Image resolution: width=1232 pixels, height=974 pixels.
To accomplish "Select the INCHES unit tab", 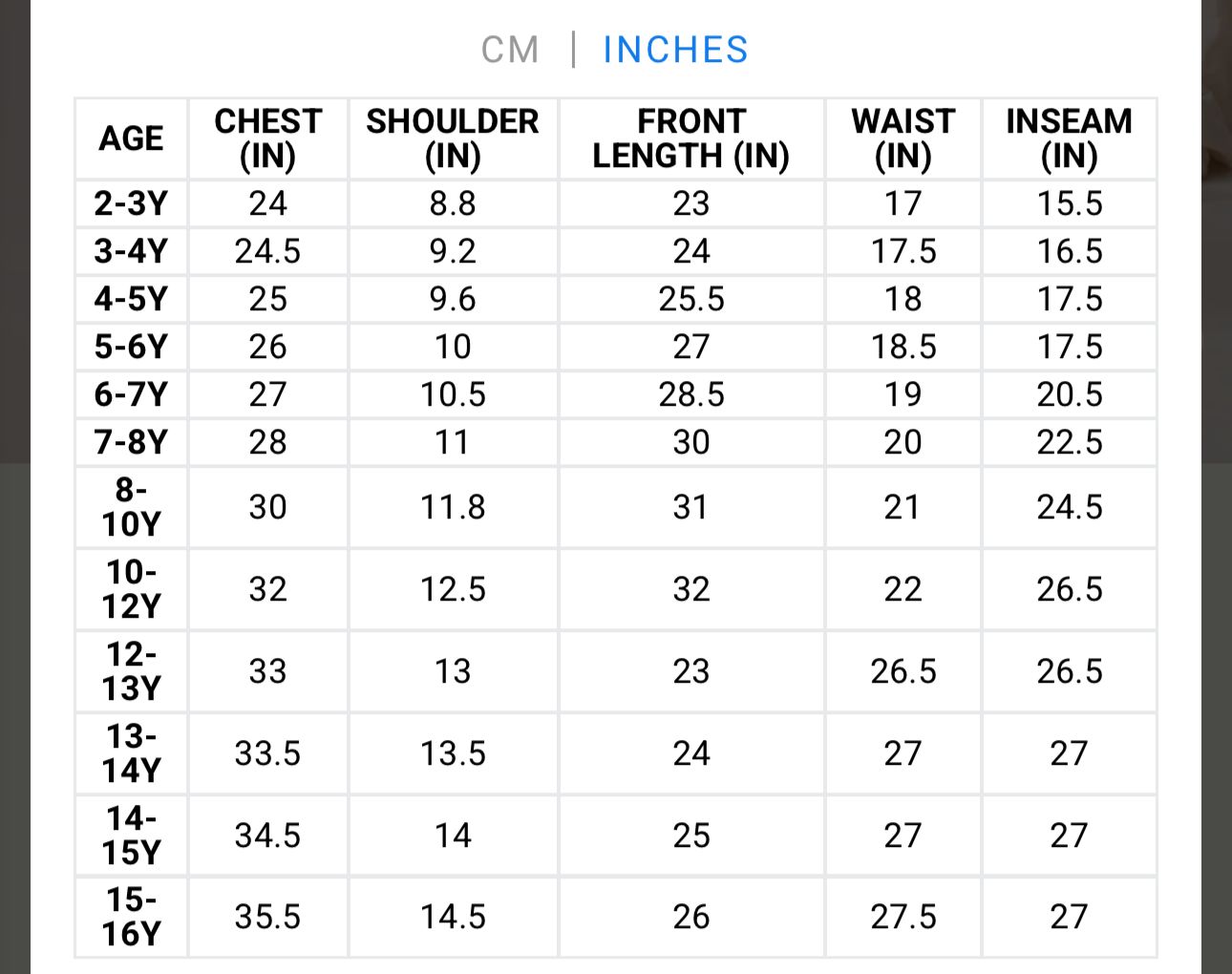I will 675,50.
